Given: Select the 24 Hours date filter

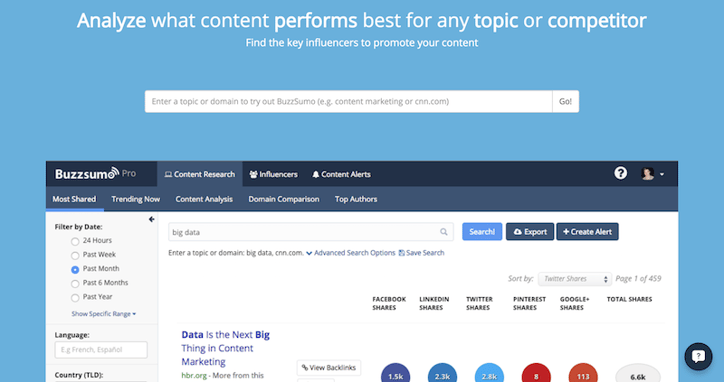Looking at the screenshot, I should coord(75,241).
